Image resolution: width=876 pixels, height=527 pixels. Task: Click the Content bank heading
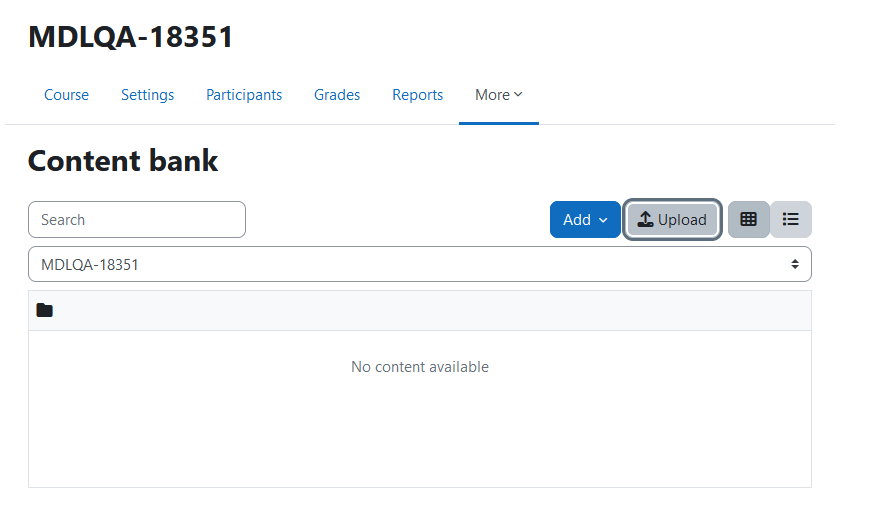123,161
